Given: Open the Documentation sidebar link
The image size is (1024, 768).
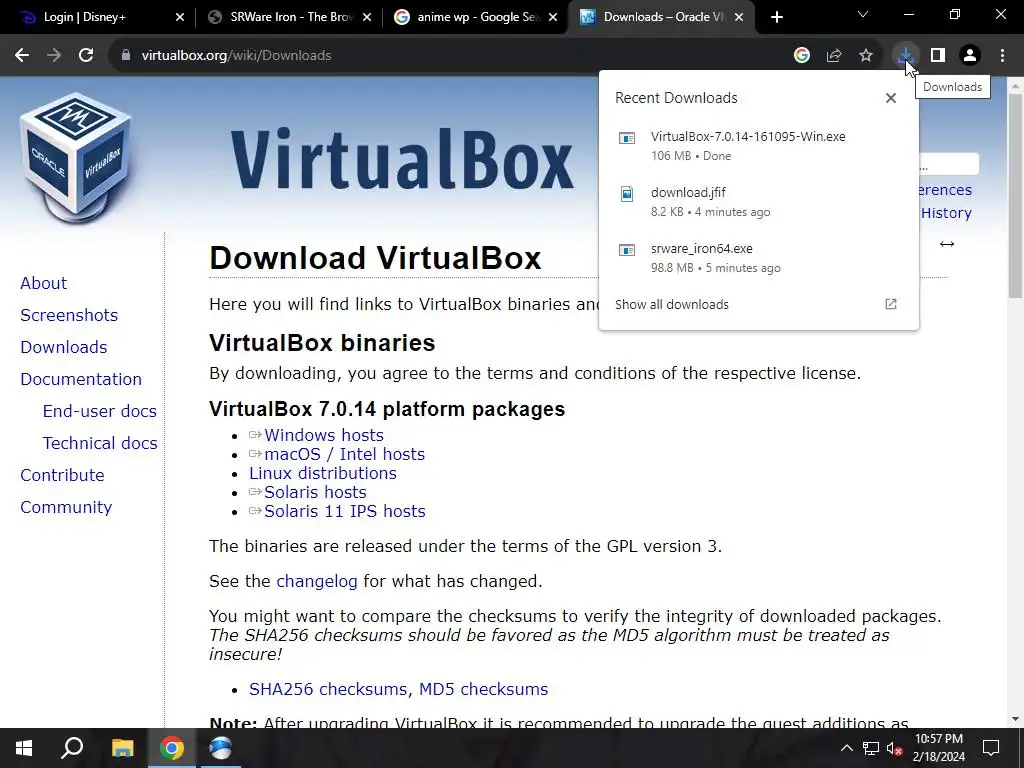Looking at the screenshot, I should (x=81, y=379).
